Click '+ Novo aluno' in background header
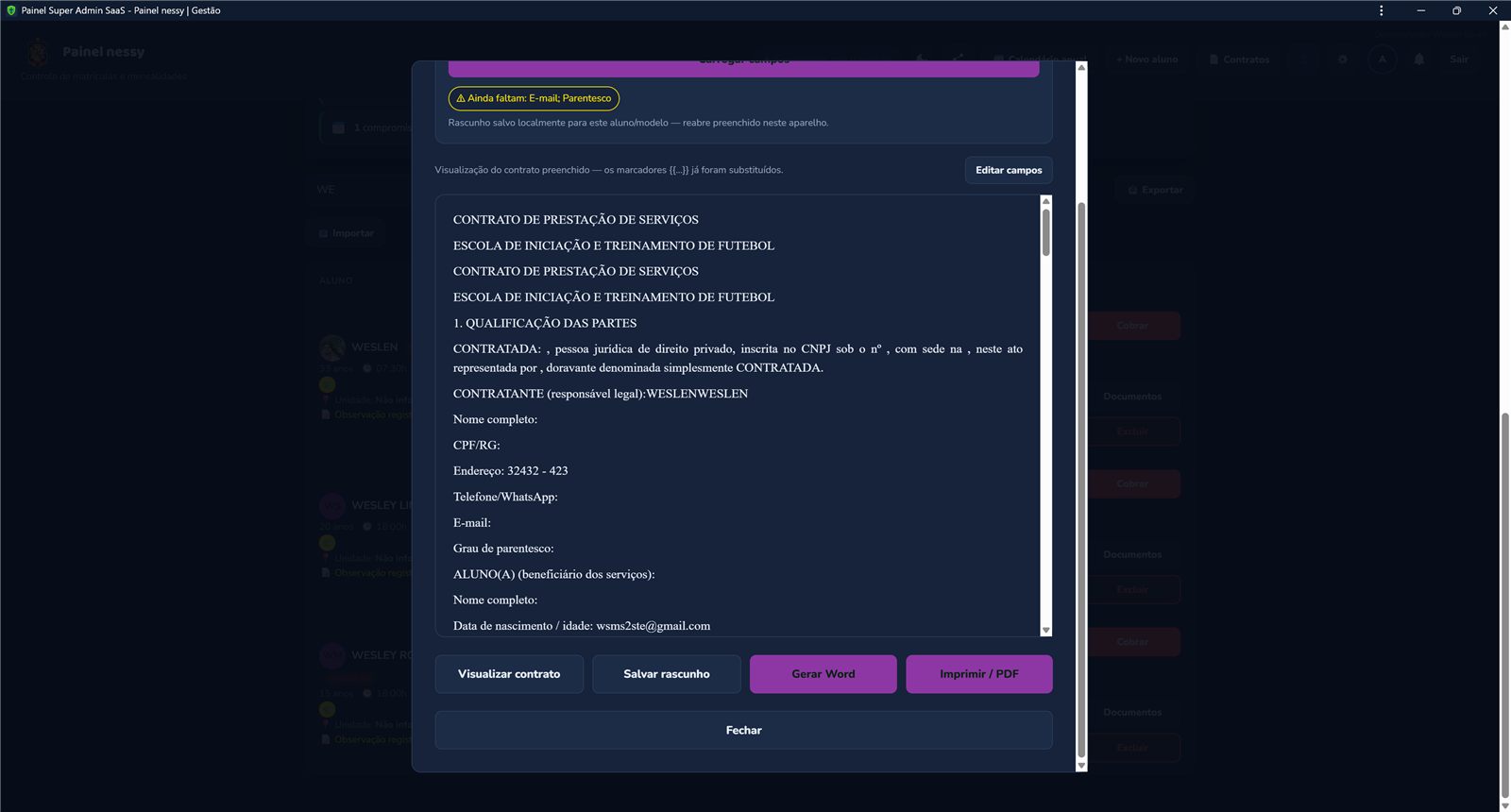1511x812 pixels. [x=1146, y=59]
